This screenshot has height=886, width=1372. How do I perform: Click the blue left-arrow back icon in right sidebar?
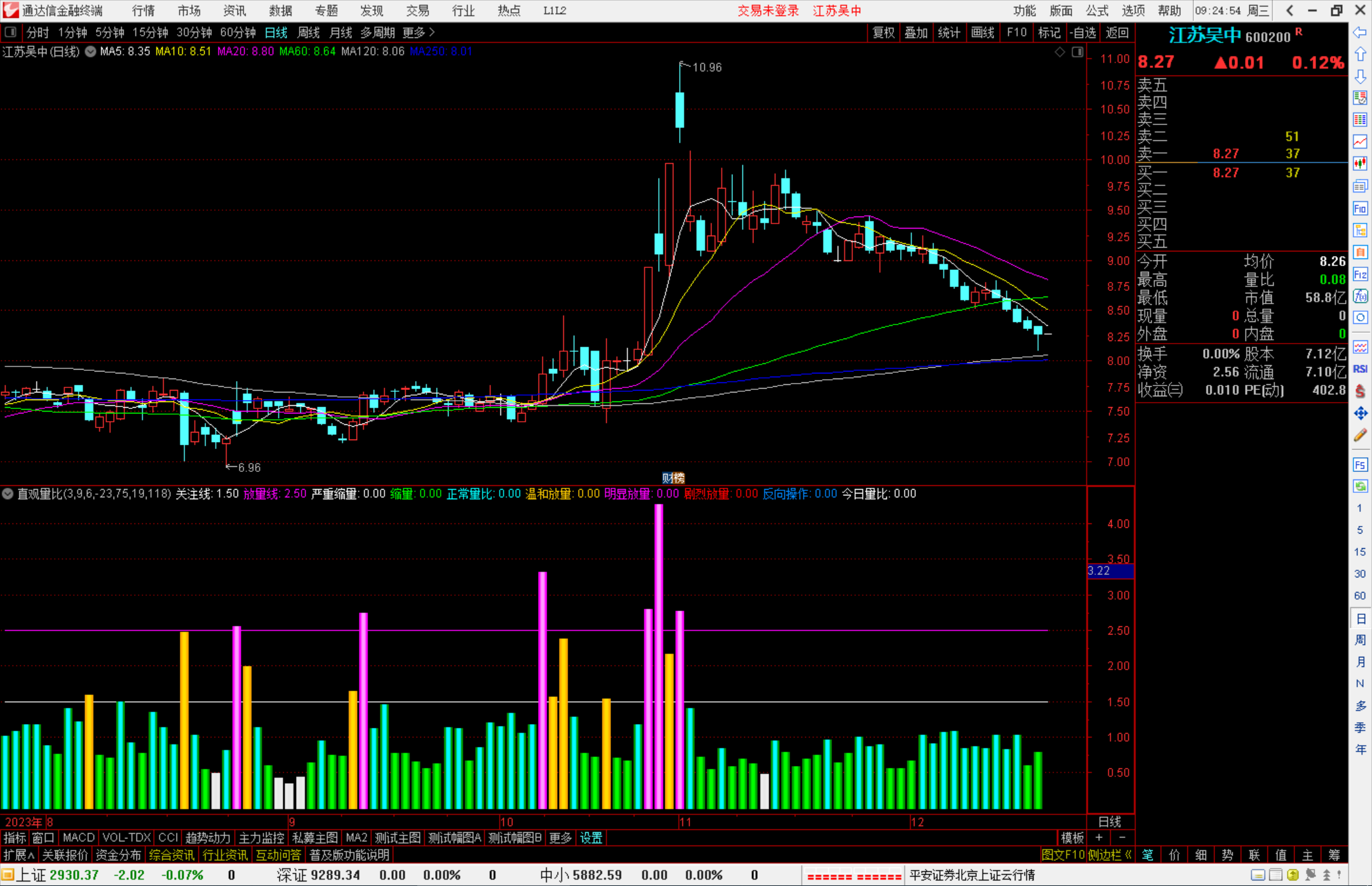[x=1360, y=32]
